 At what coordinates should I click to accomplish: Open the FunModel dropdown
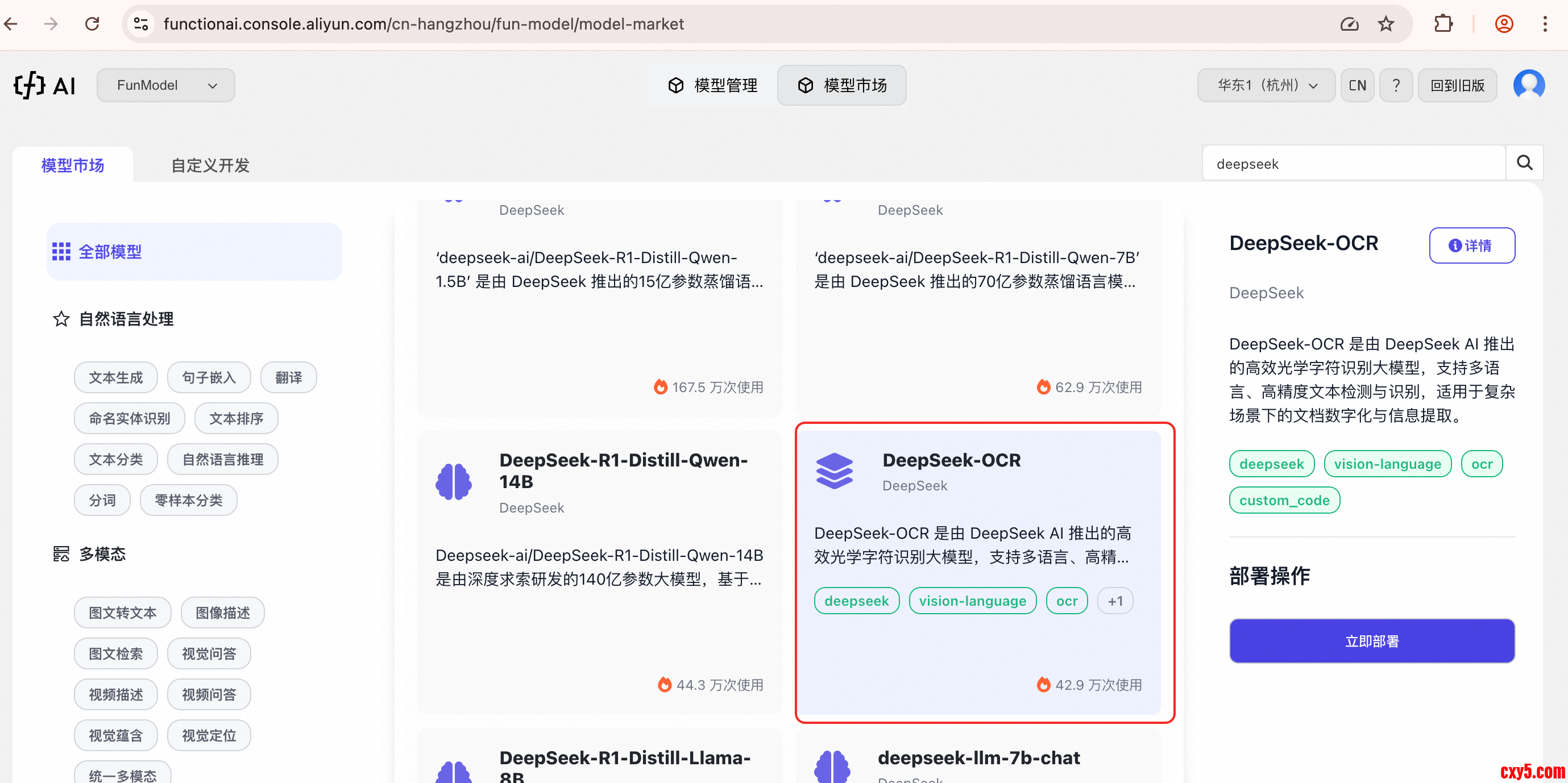[165, 85]
